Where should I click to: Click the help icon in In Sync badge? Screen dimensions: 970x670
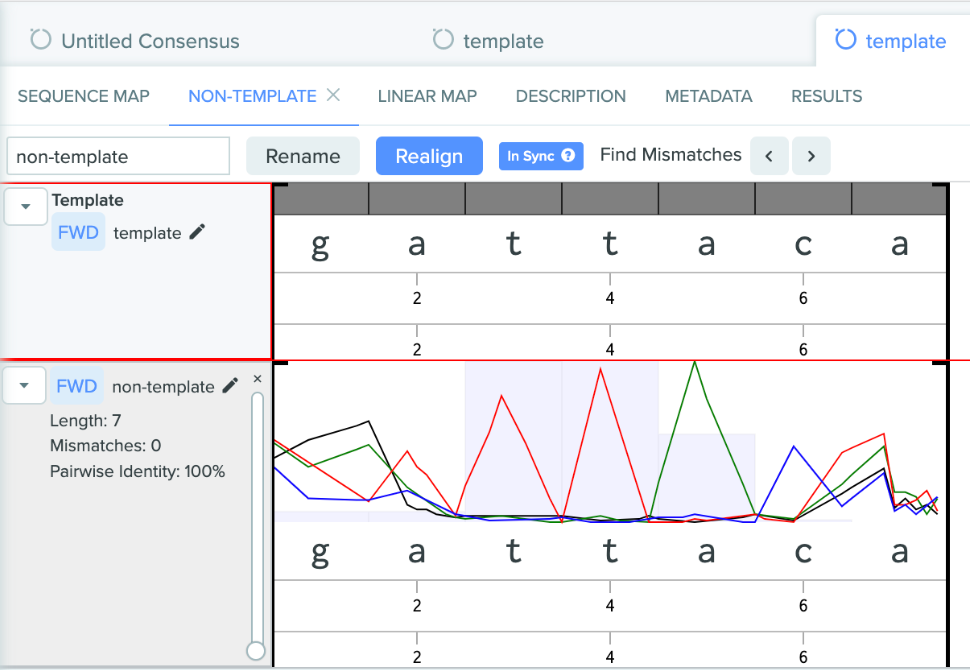568,156
